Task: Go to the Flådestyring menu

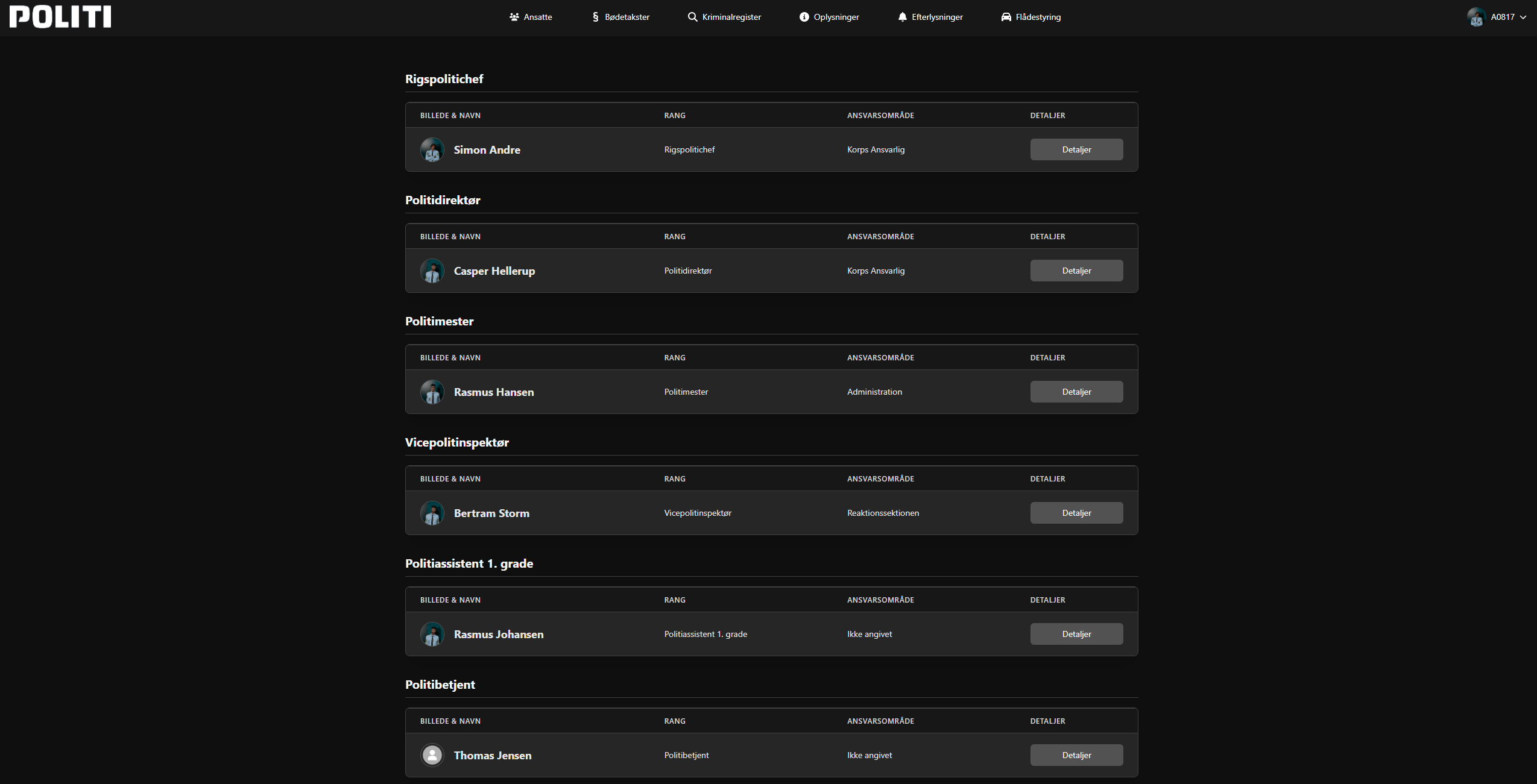Action: coord(1037,17)
